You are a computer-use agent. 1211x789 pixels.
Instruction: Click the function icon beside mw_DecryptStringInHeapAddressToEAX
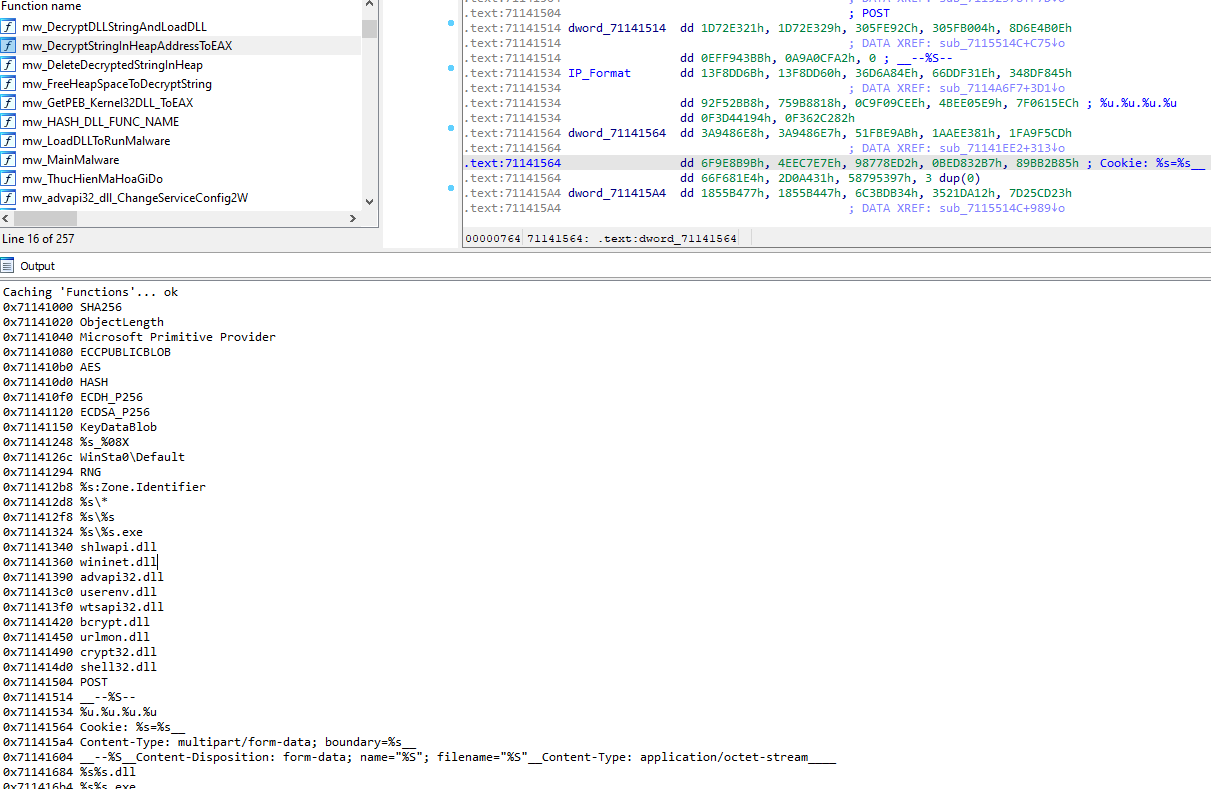coord(9,46)
